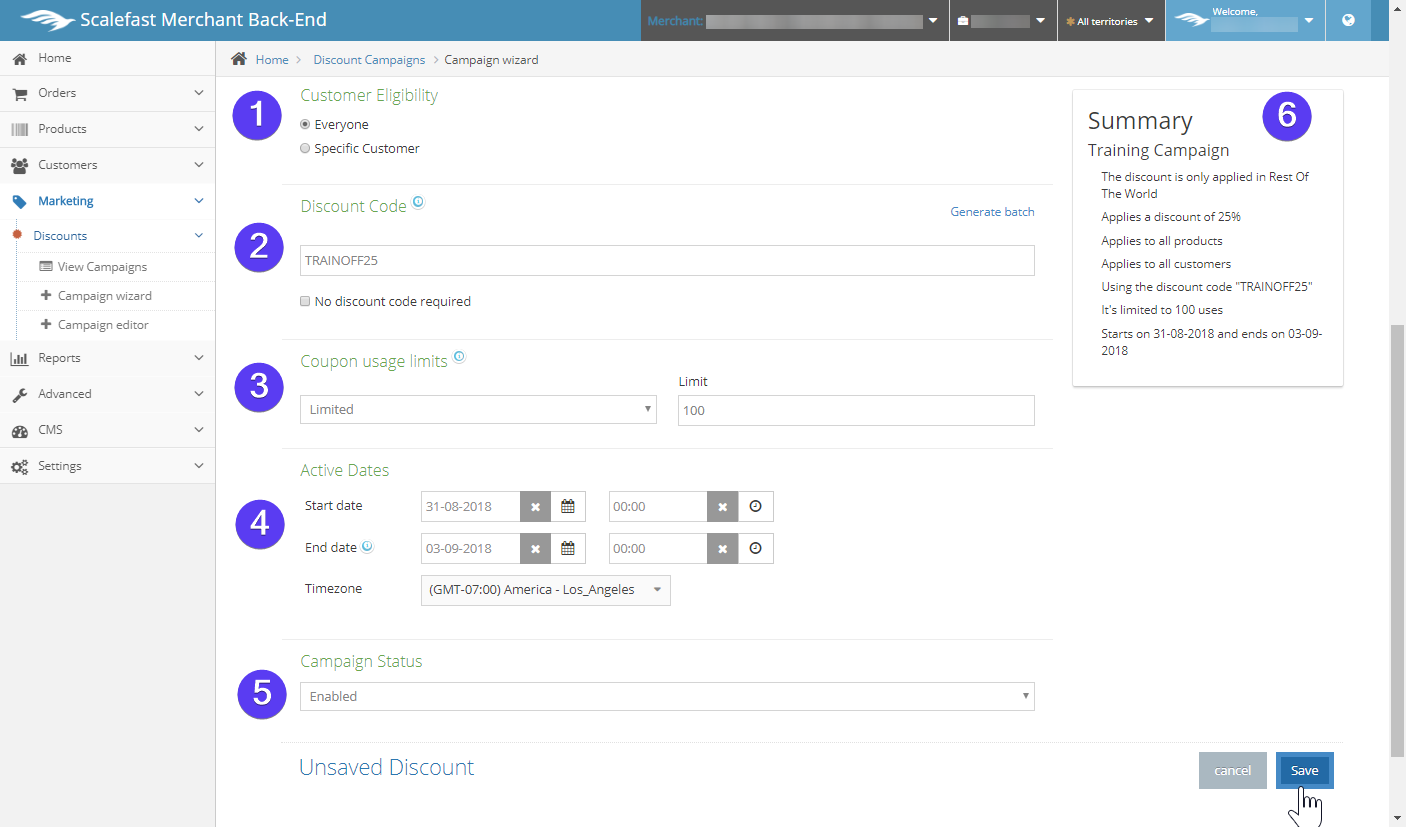
Task: Open the start date calendar picker icon
Action: pos(567,507)
